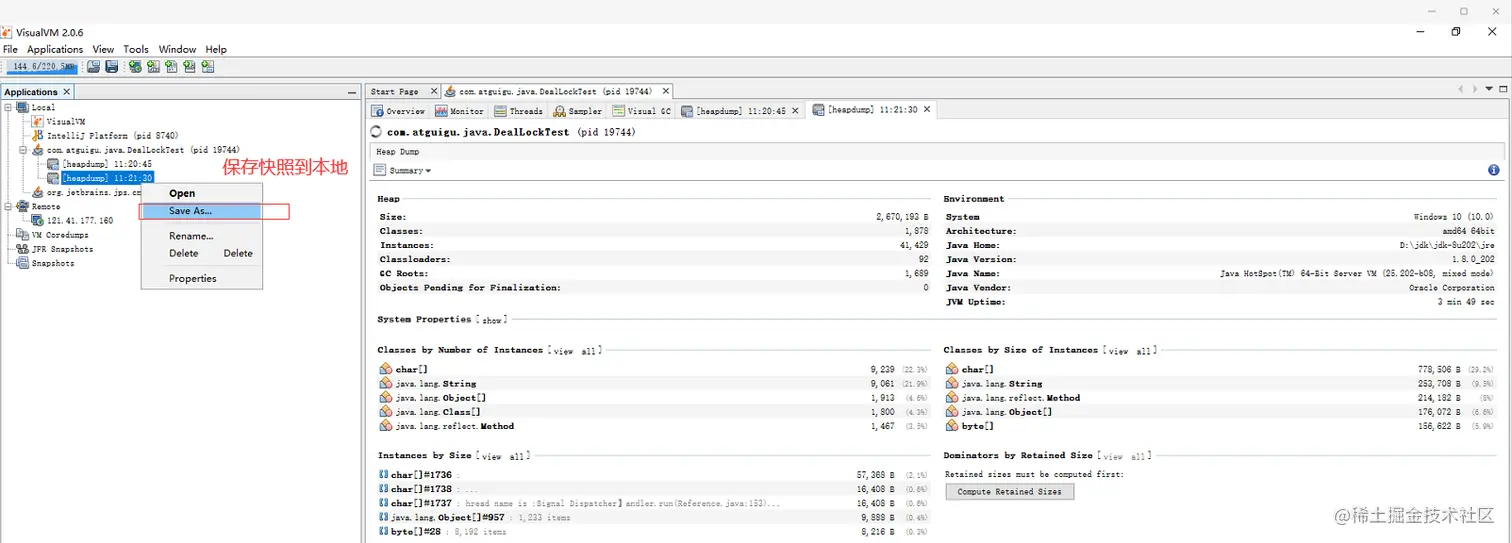Select IntelliJ Platform (pid 8740) node
Image resolution: width=1512 pixels, height=543 pixels.
coord(105,135)
